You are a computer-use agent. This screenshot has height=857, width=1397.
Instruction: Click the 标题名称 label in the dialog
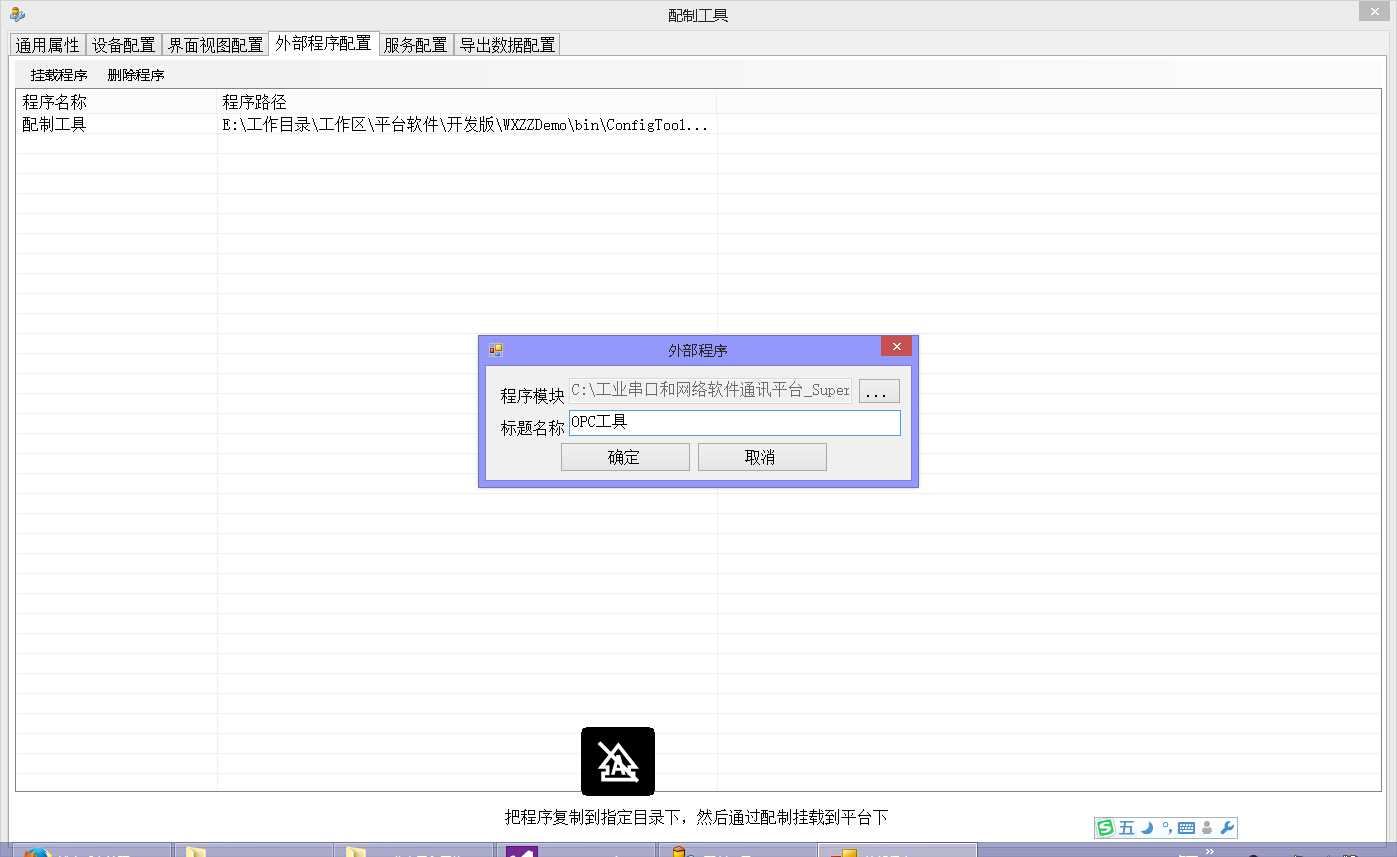click(532, 428)
